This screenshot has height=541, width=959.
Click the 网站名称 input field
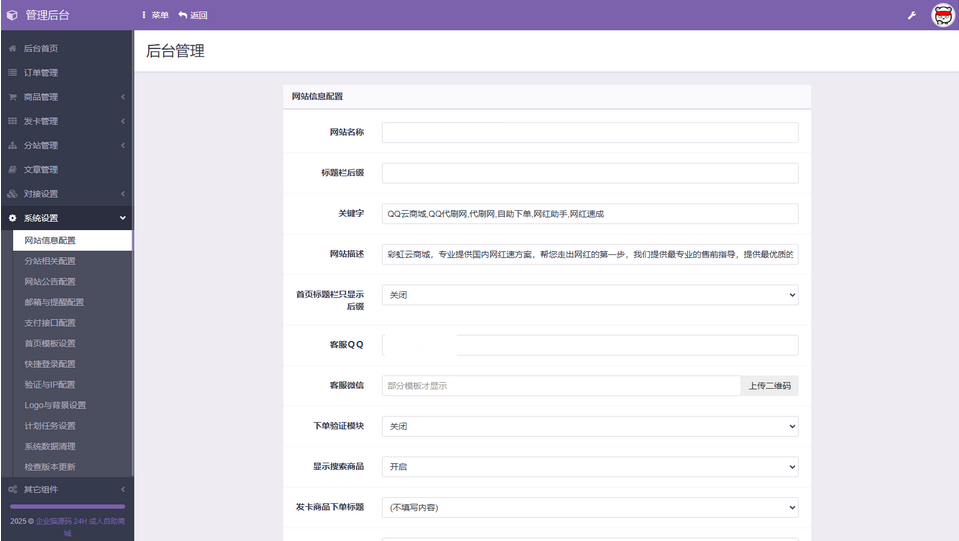click(x=590, y=132)
